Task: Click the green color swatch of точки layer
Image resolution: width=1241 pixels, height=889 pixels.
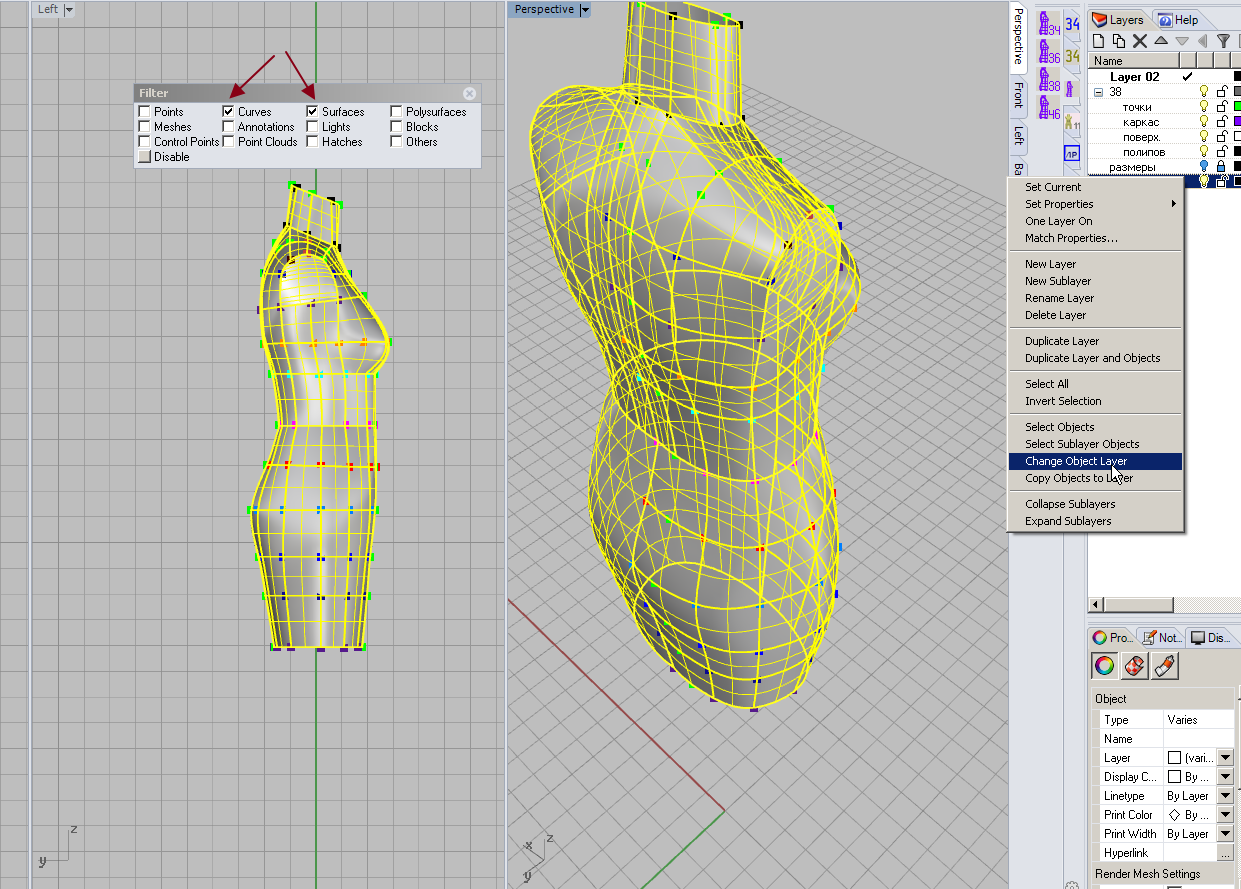Action: point(1237,107)
